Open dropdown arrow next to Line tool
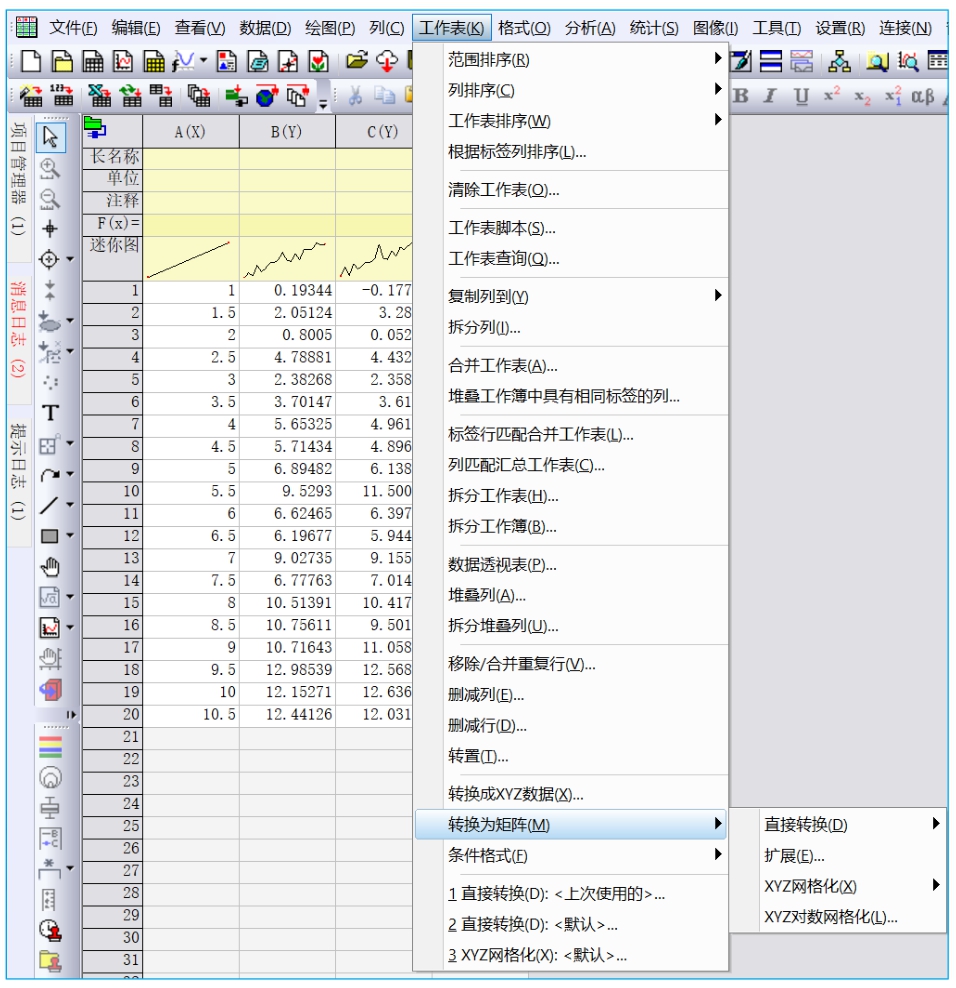 [70, 506]
